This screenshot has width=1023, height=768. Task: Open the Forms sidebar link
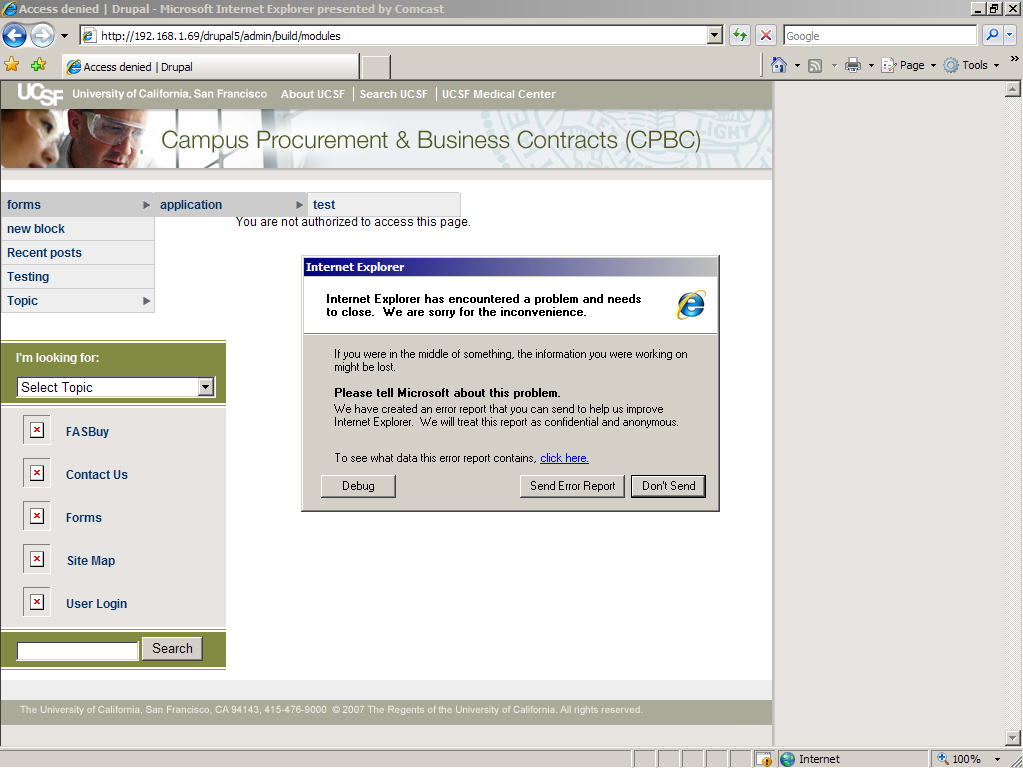84,518
